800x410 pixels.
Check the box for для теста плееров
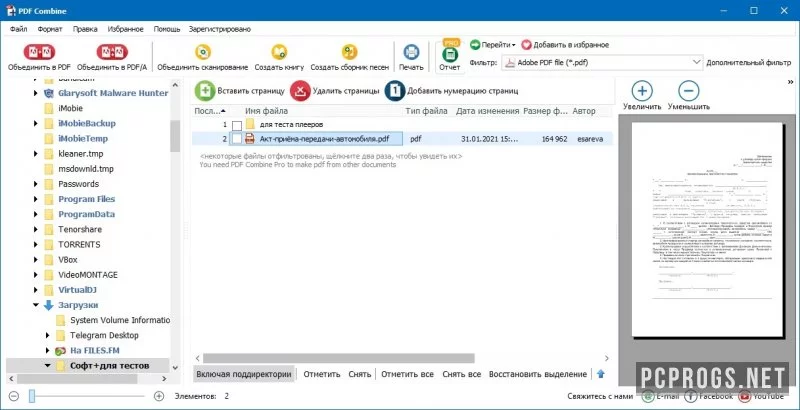[237, 125]
